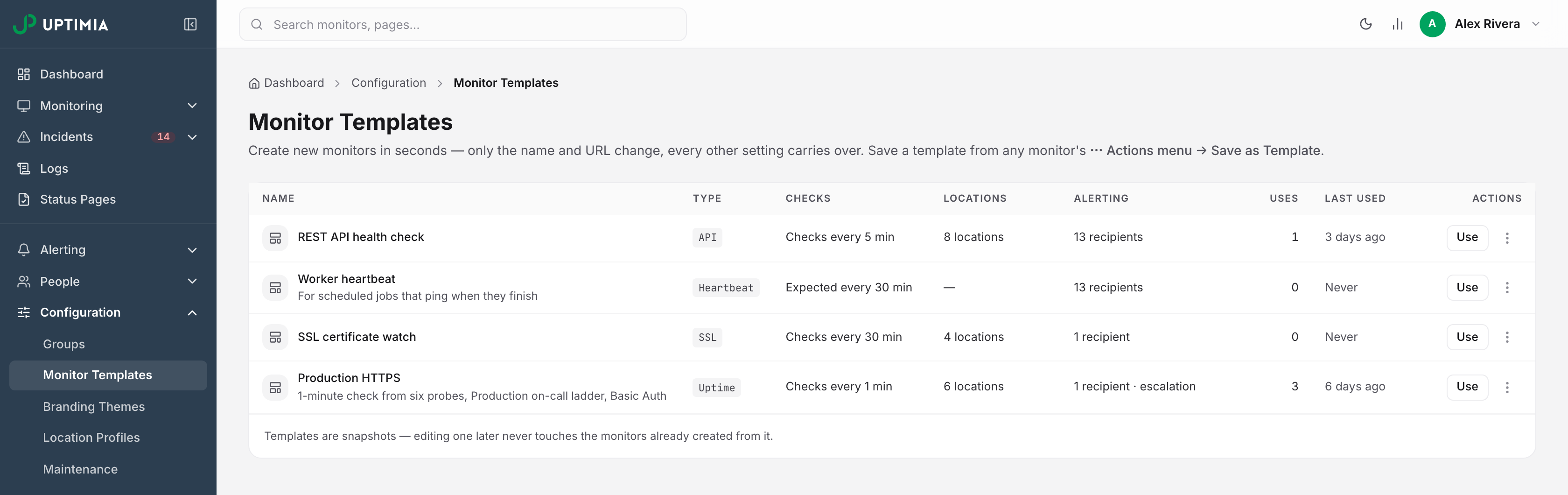This screenshot has height=495, width=1568.
Task: Expand the People menu chevron
Action: coord(192,281)
